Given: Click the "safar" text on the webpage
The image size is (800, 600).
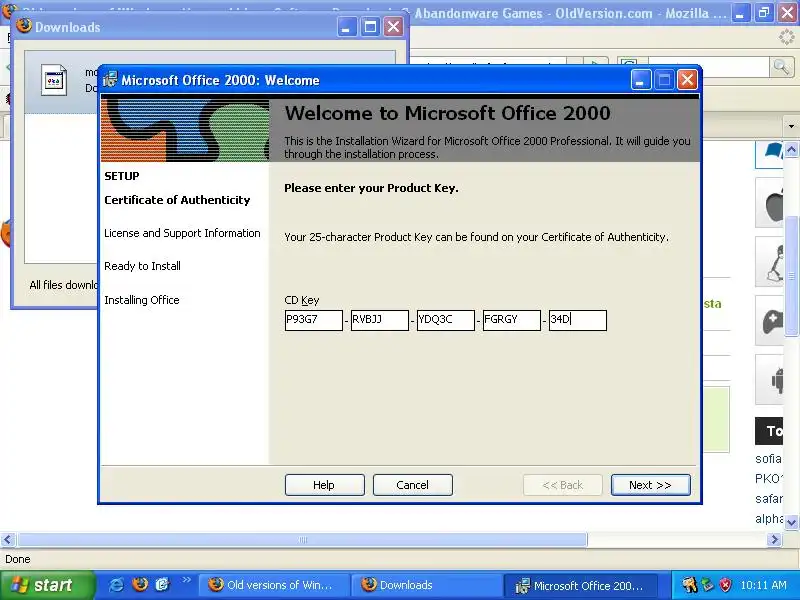Looking at the screenshot, I should coord(769,498).
